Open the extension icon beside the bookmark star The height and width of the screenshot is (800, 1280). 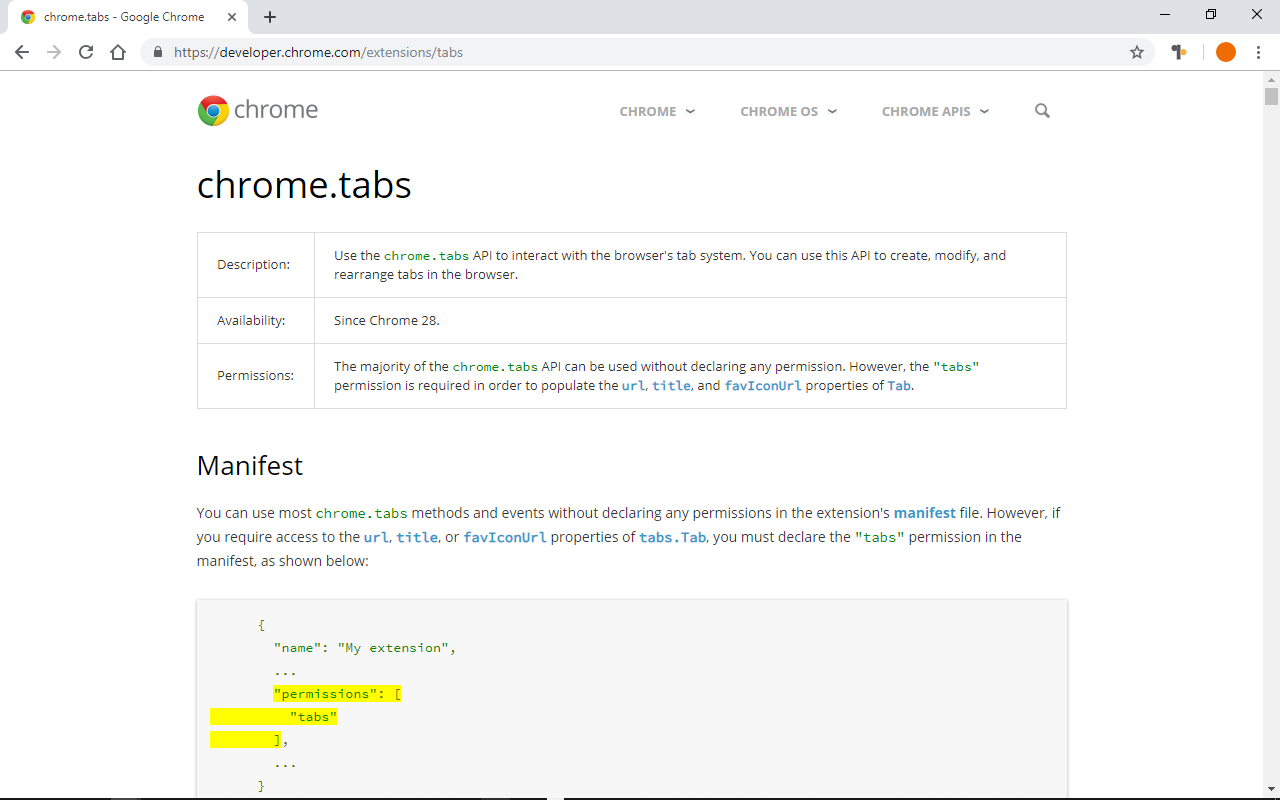1180,52
